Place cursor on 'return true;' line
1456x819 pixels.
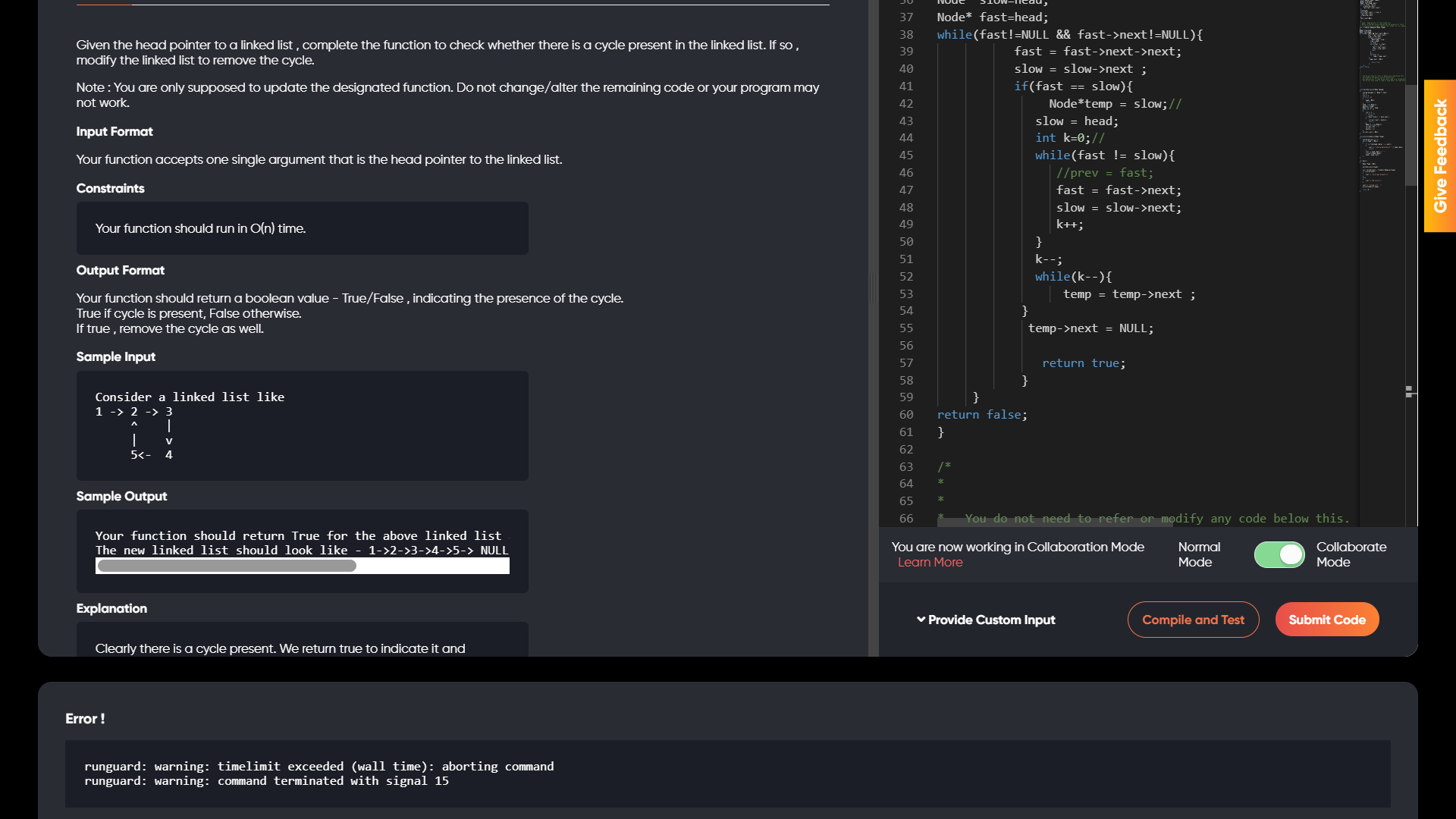click(1083, 363)
